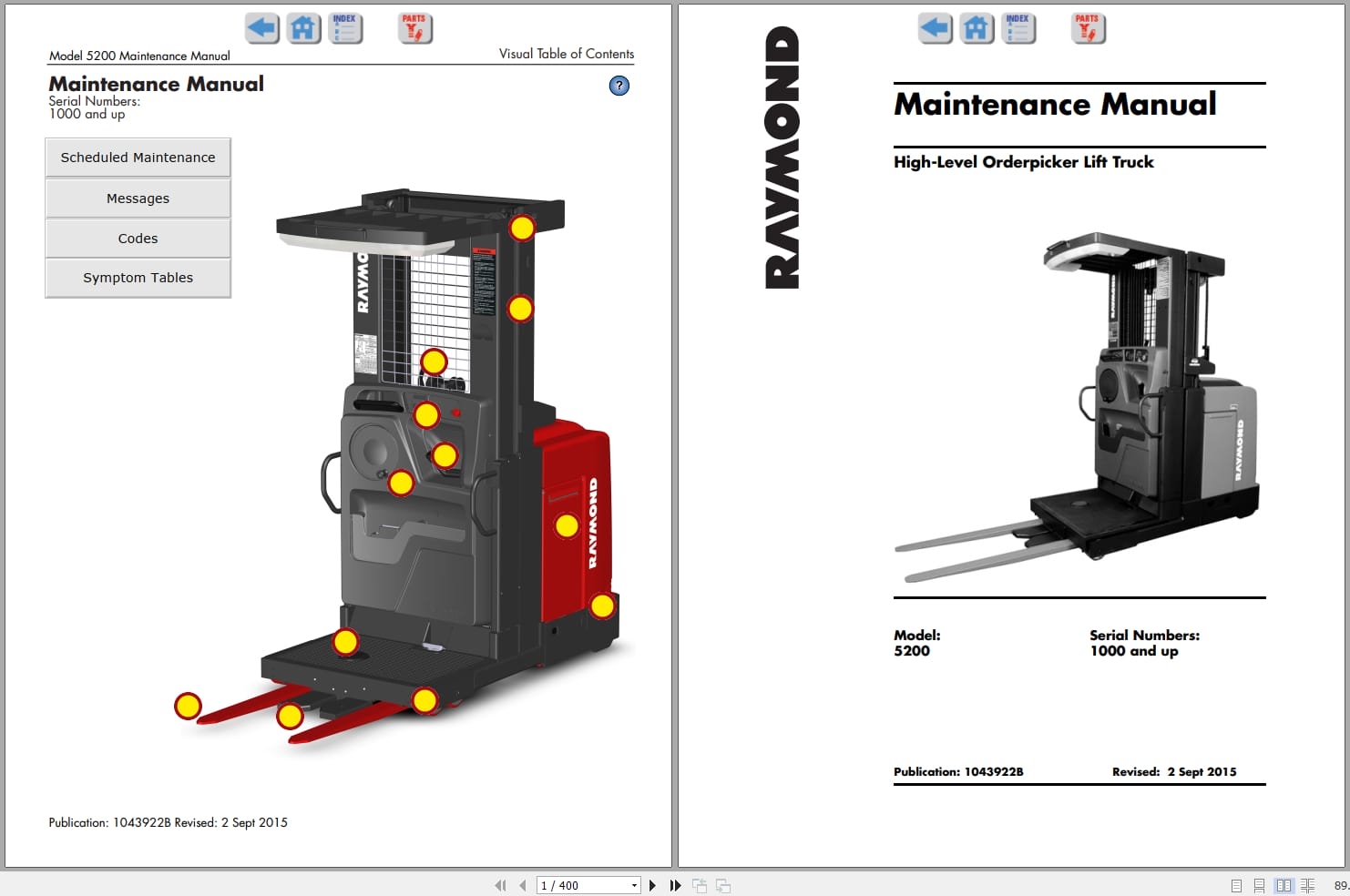Go to the previous page
This screenshot has height=896, width=1350.
(x=523, y=885)
